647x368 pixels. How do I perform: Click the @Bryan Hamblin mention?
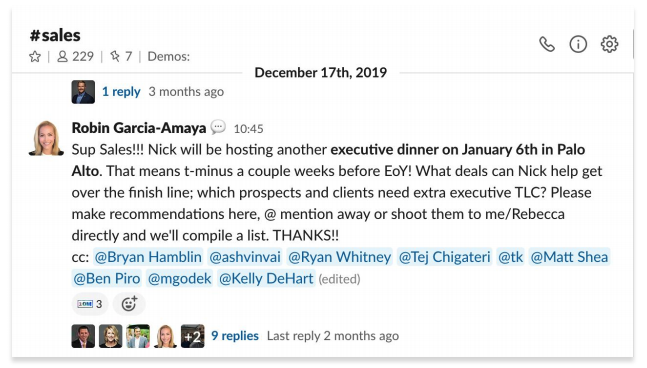click(148, 257)
